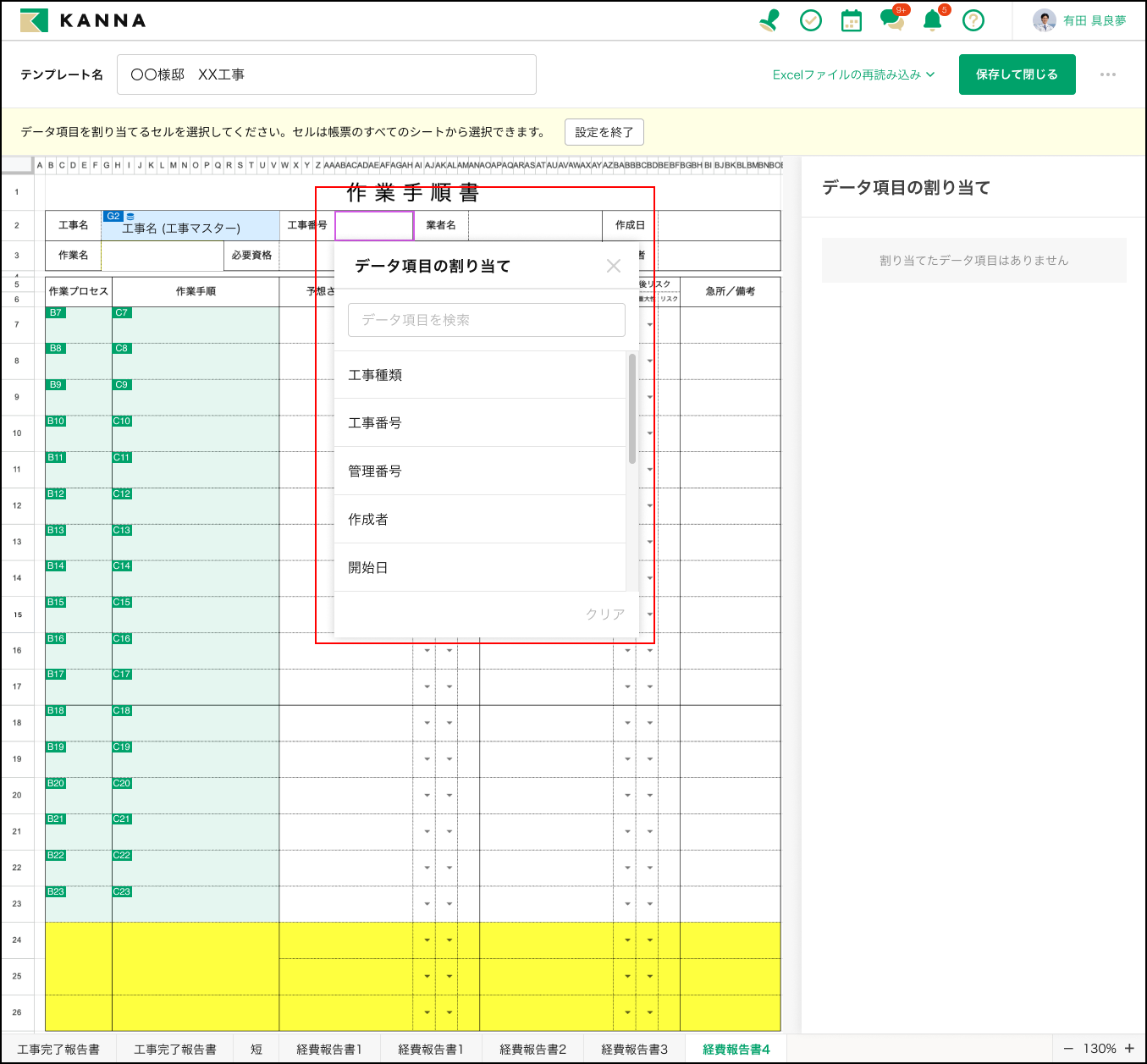1147x1064 pixels.
Task: Click the zoom out minus button
Action: pyautogui.click(x=1068, y=1049)
